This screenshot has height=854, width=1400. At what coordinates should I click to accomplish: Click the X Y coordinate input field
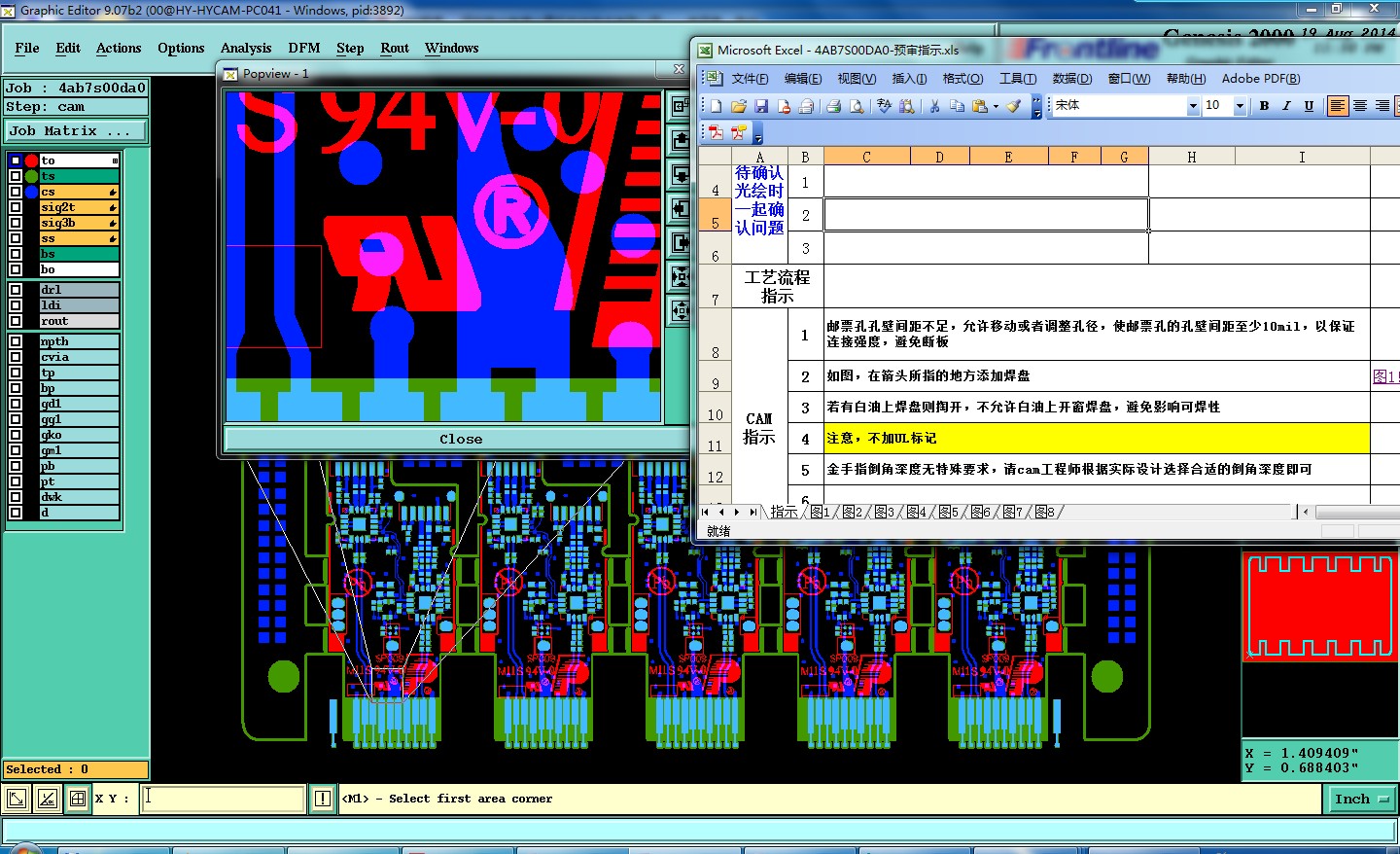click(x=224, y=799)
